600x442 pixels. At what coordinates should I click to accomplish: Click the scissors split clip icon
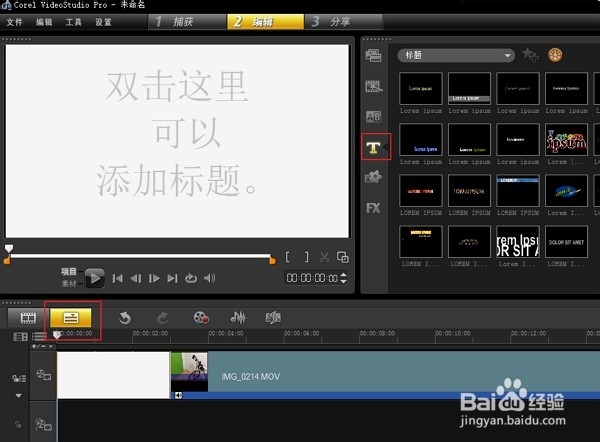click(x=324, y=257)
